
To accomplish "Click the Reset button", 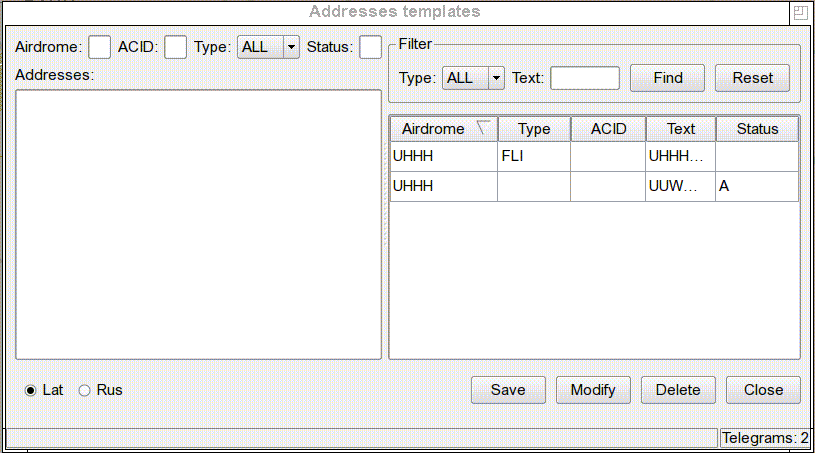I will click(752, 78).
